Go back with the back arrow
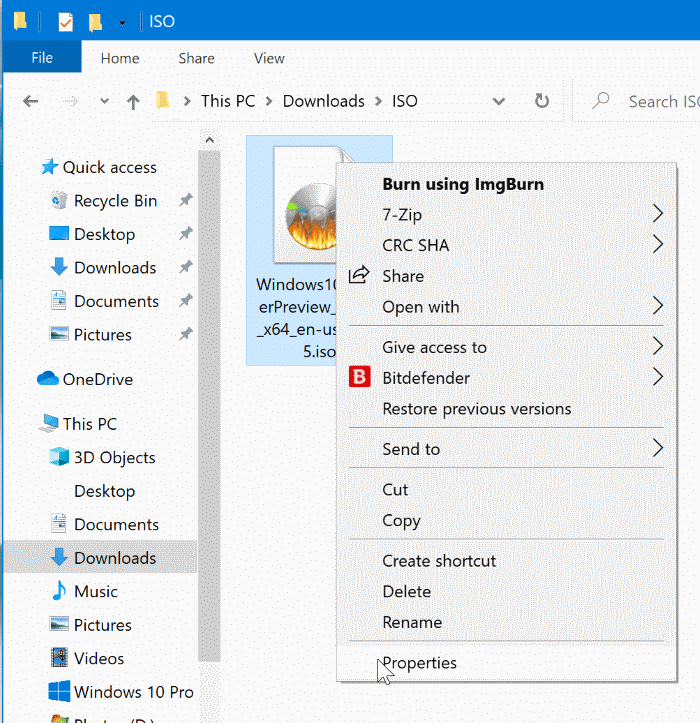This screenshot has height=723, width=700. (31, 101)
